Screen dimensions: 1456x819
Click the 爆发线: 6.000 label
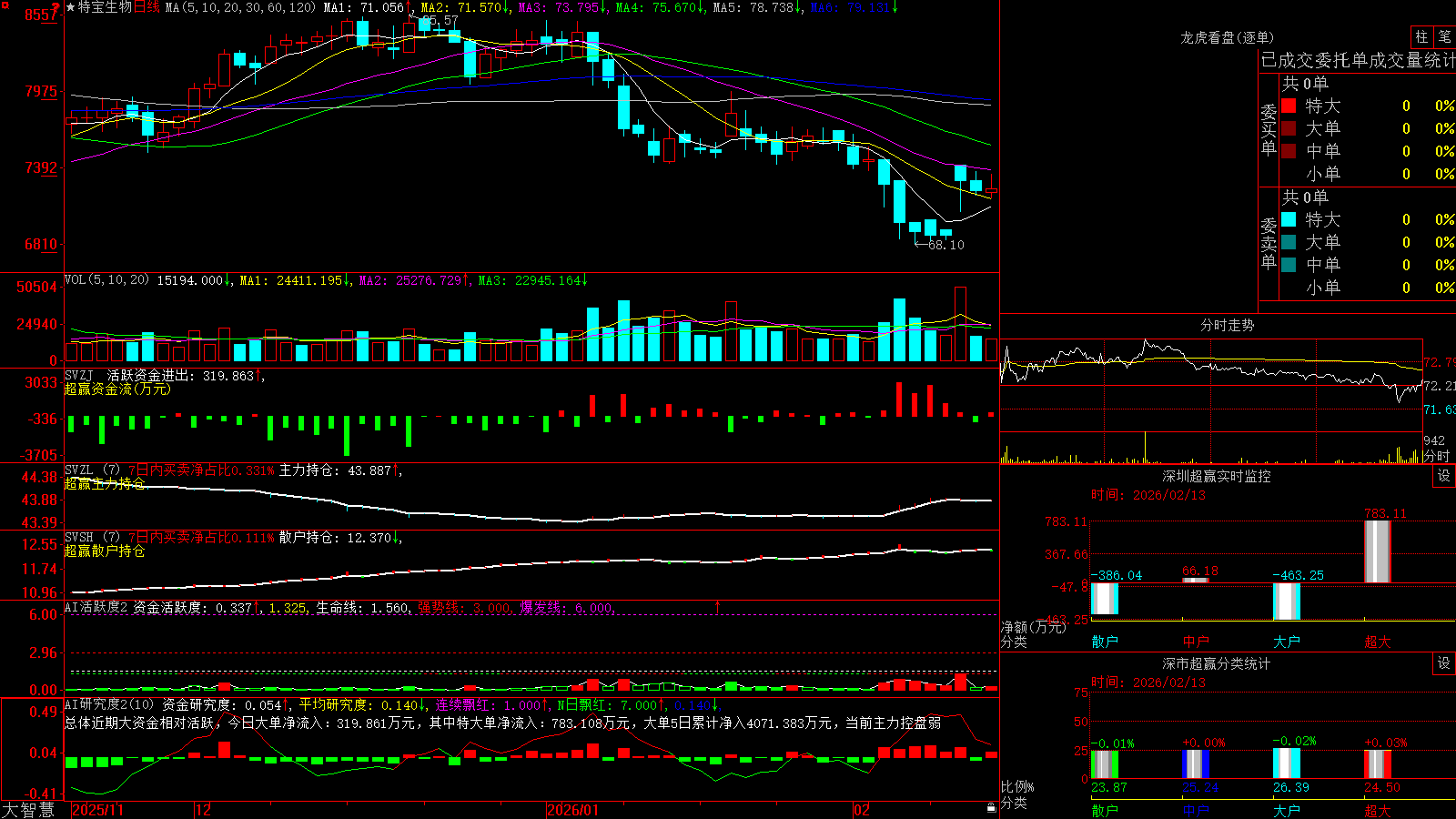tap(566, 607)
